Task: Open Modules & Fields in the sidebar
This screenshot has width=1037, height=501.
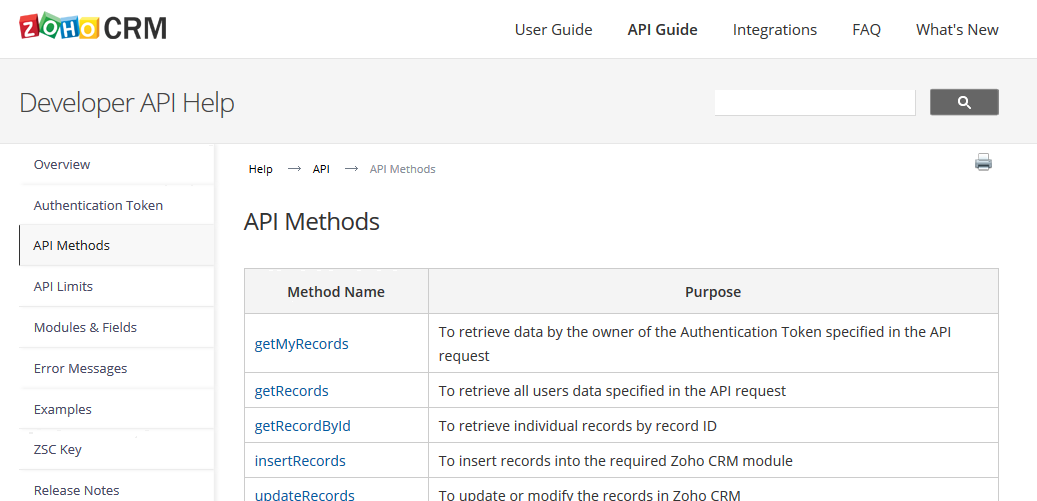Action: tap(116, 328)
